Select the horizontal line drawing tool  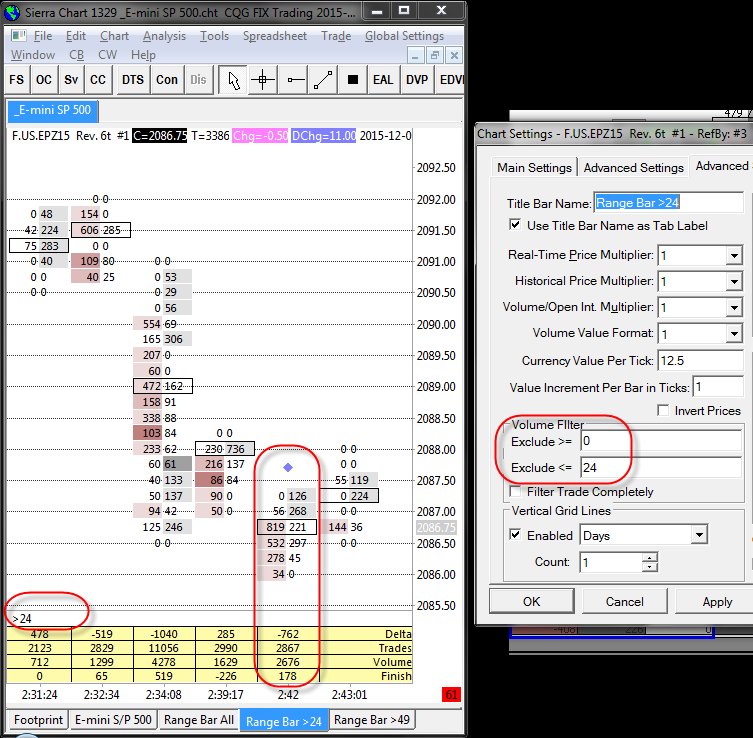coord(293,80)
